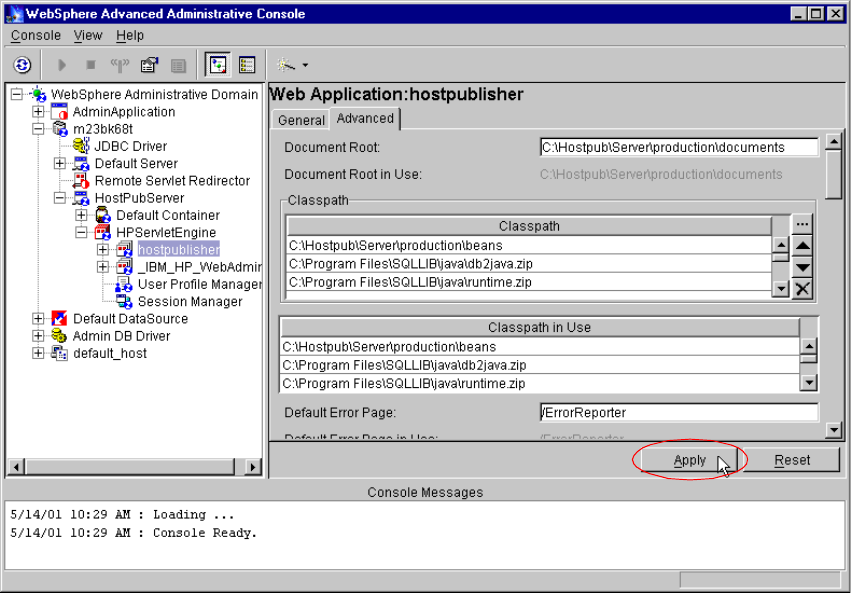Click the Wizard magic-wand toolbar icon
The image size is (851, 593).
point(284,64)
